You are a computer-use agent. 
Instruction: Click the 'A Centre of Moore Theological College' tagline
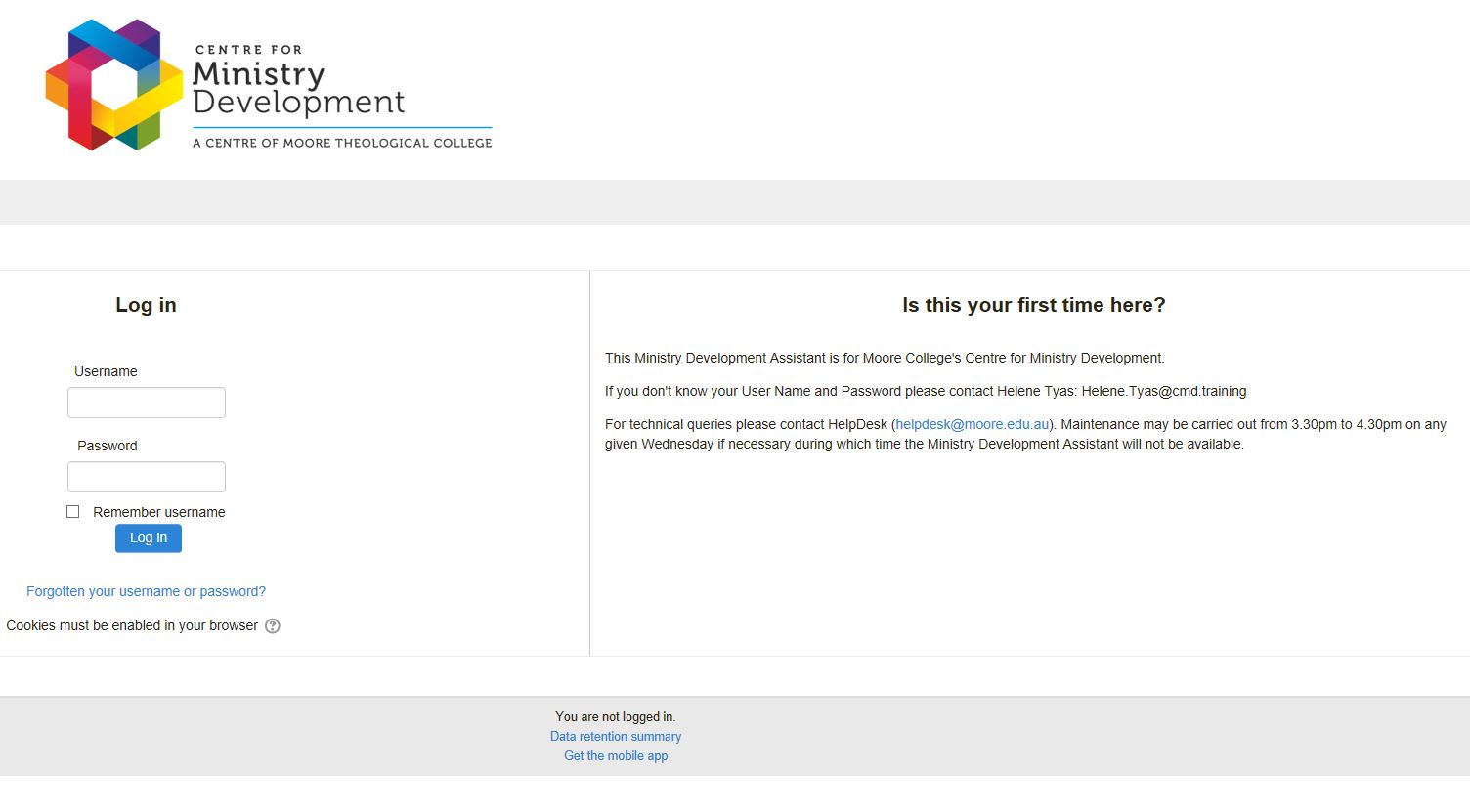tap(342, 143)
